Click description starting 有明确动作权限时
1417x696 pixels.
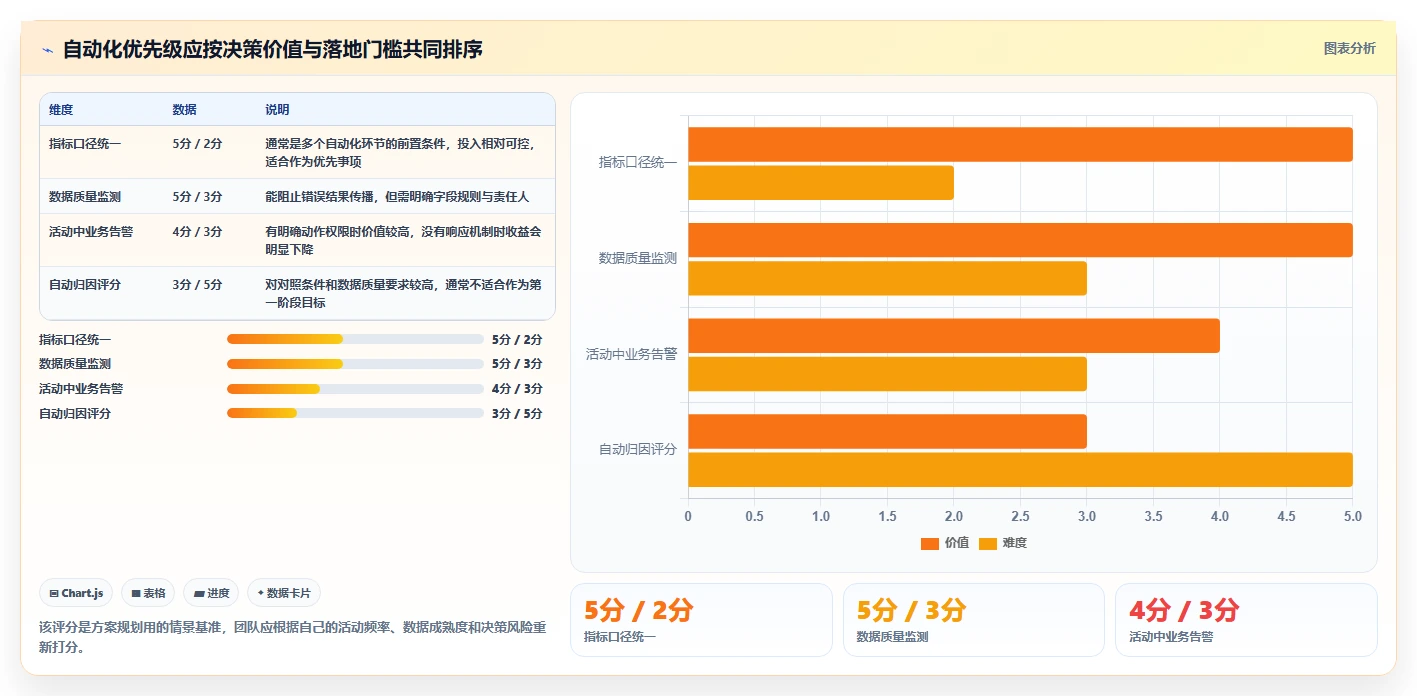(403, 240)
